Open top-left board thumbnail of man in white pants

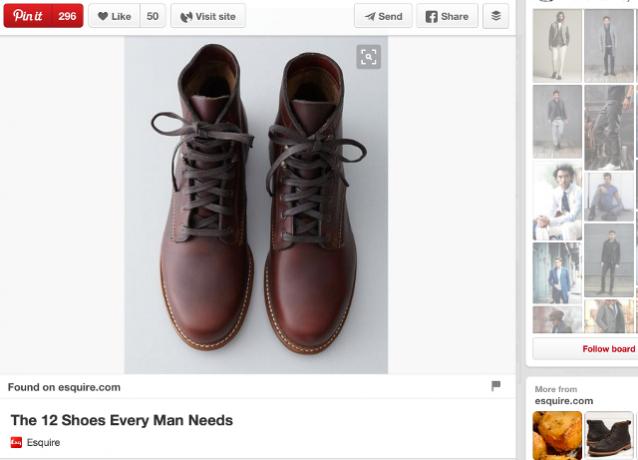[557, 46]
